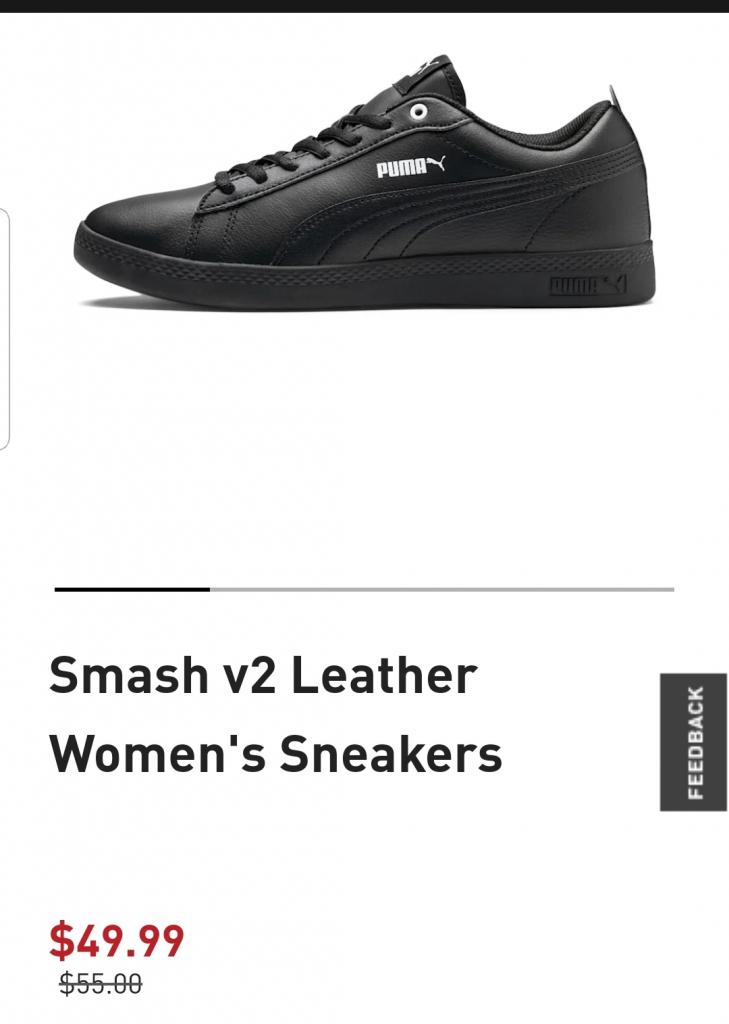Tap the white PUMA cat logo on shoe side
Viewport: 729px width, 1024px height.
click(411, 167)
